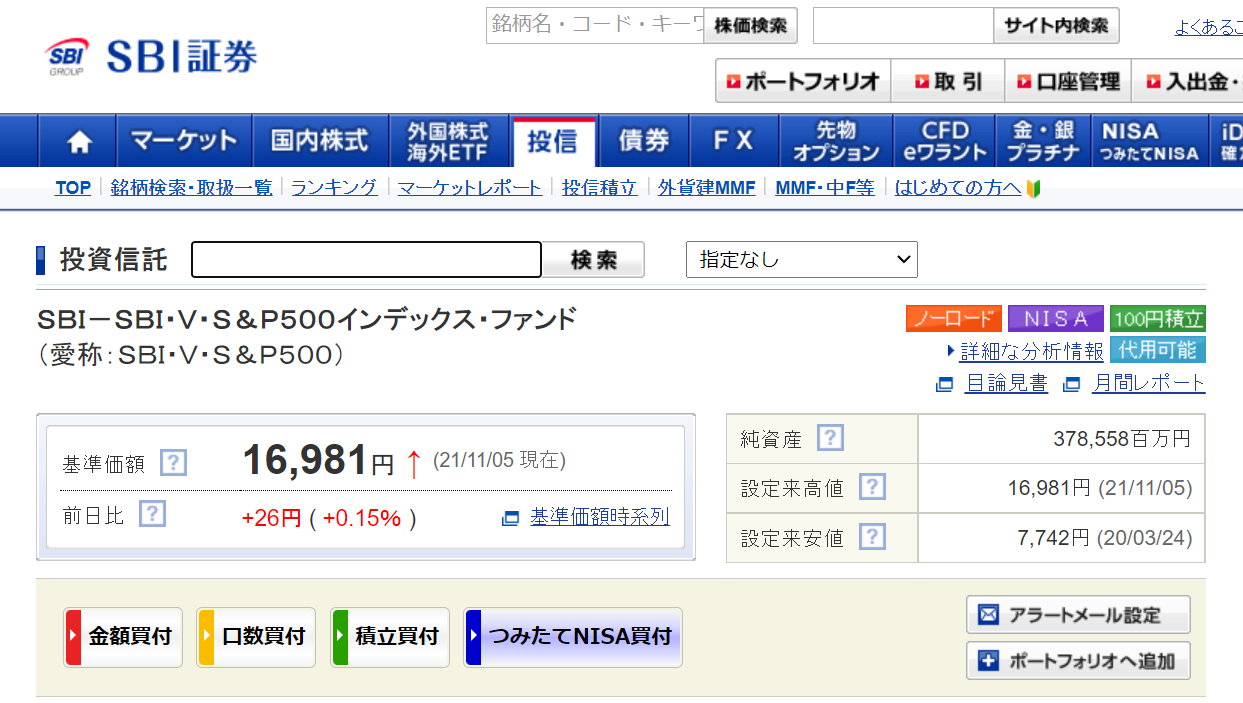Open help icon beside 設定来高値
The width and height of the screenshot is (1243, 703).
[872, 487]
